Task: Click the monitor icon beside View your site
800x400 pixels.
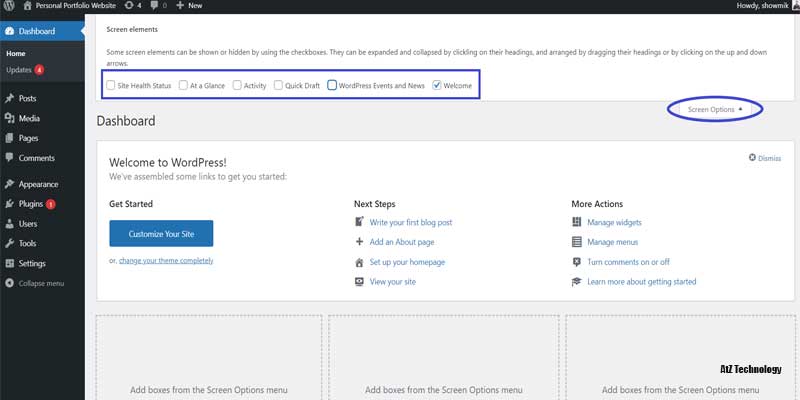Action: [359, 282]
